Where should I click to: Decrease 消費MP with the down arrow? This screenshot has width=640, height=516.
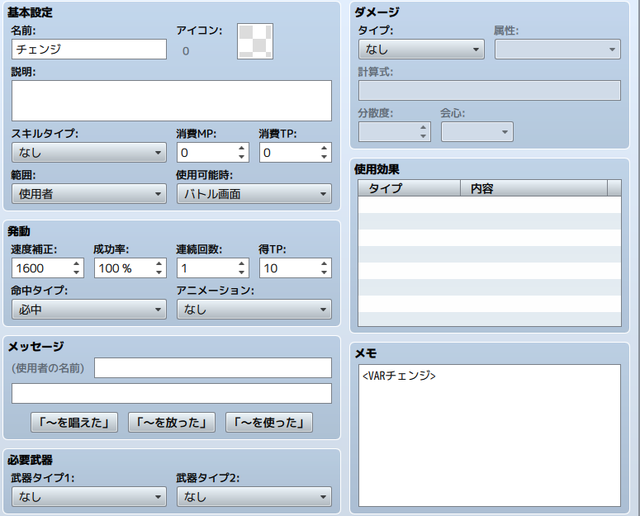(242, 157)
